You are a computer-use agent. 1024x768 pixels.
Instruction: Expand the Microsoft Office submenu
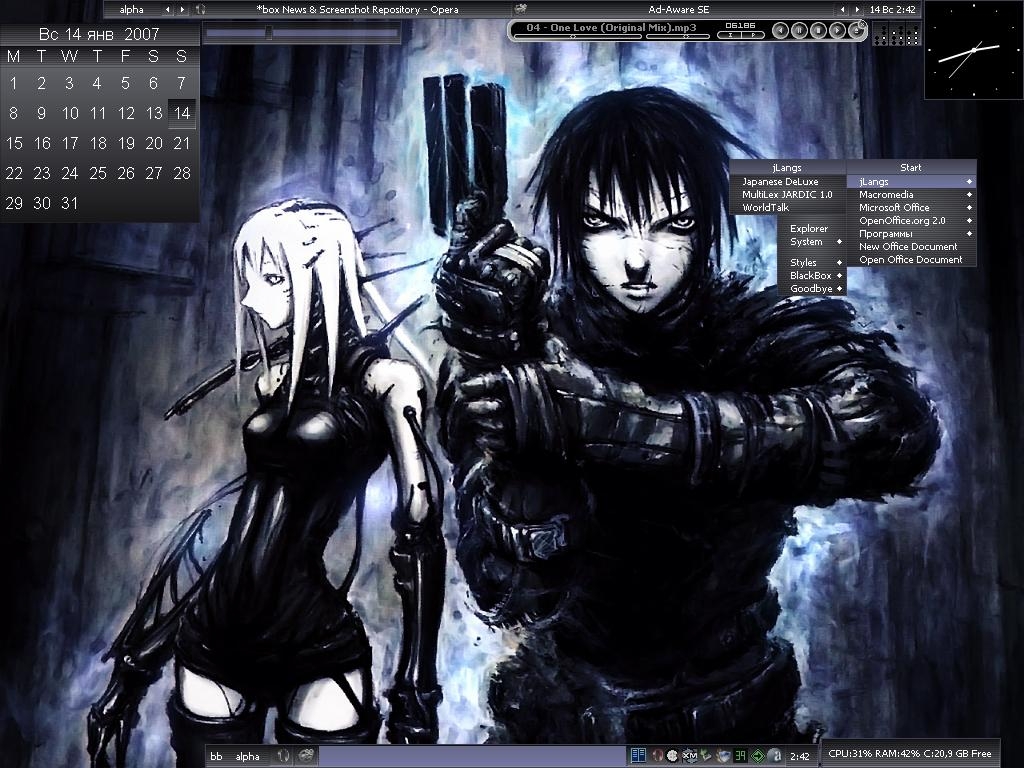pyautogui.click(x=912, y=208)
